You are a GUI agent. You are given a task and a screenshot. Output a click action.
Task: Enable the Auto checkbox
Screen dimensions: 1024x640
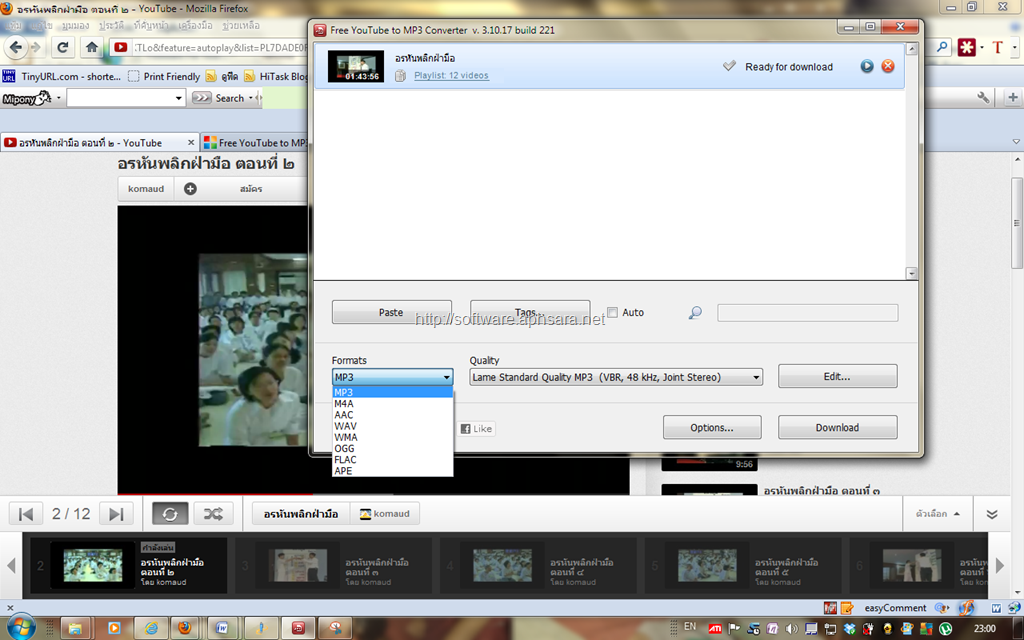[613, 312]
